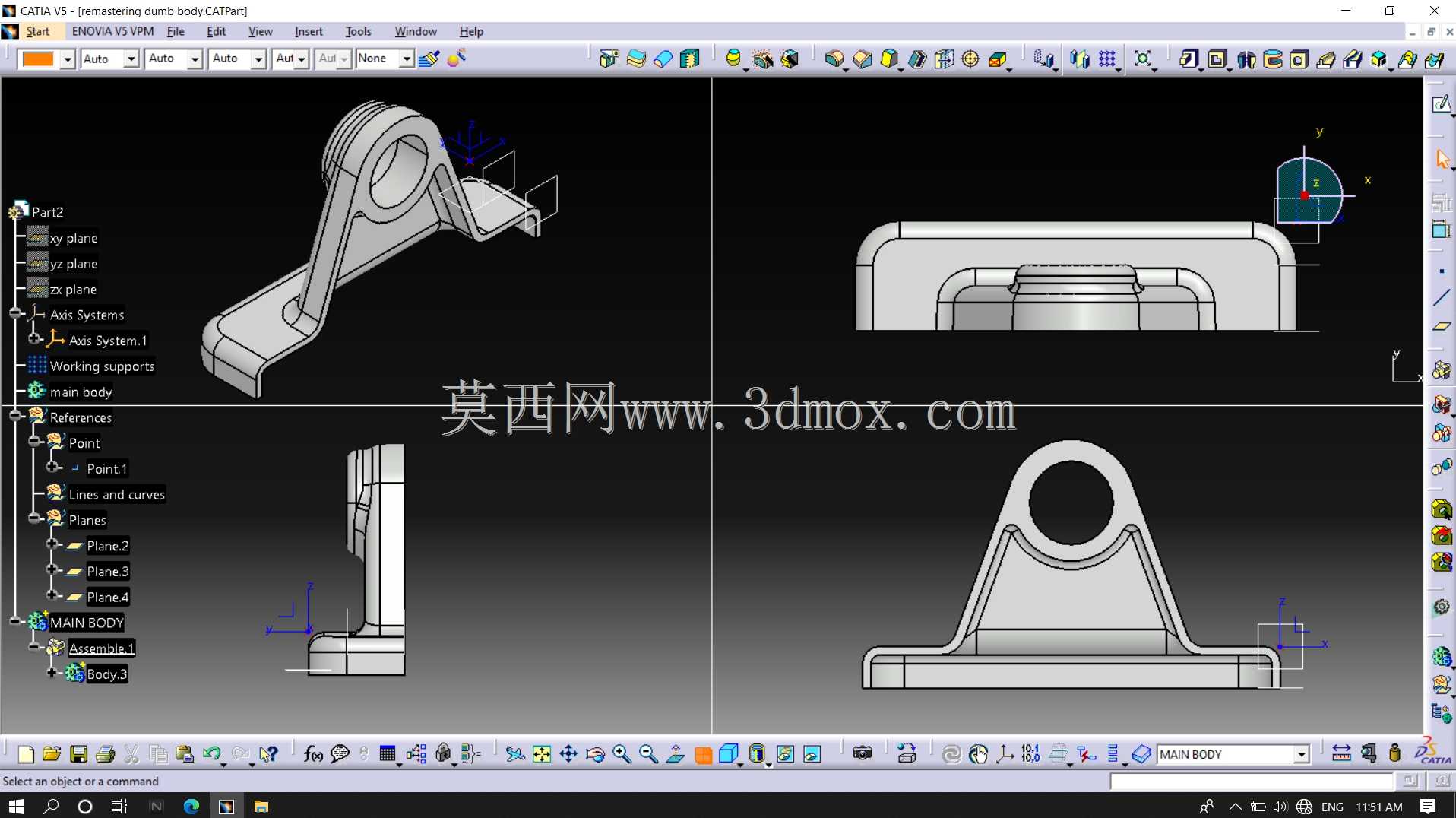Select the Pocket tool icon

(x=1217, y=59)
